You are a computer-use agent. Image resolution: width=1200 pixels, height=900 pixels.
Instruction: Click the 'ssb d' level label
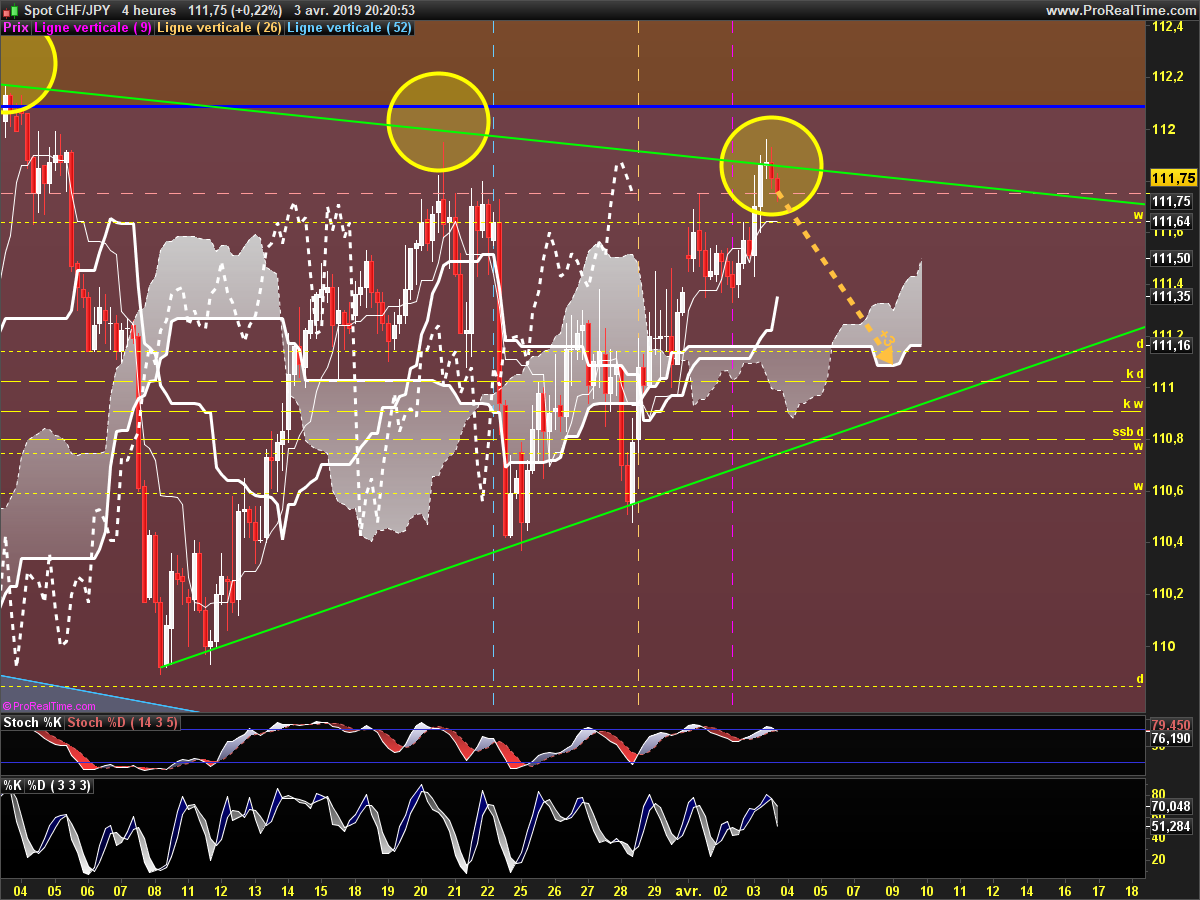[x=1128, y=432]
